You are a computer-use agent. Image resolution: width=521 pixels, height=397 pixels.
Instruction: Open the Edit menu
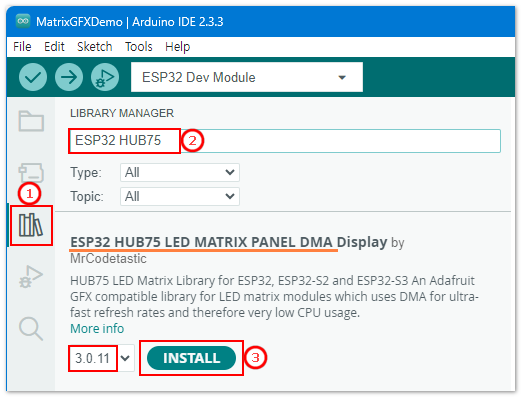(x=54, y=47)
